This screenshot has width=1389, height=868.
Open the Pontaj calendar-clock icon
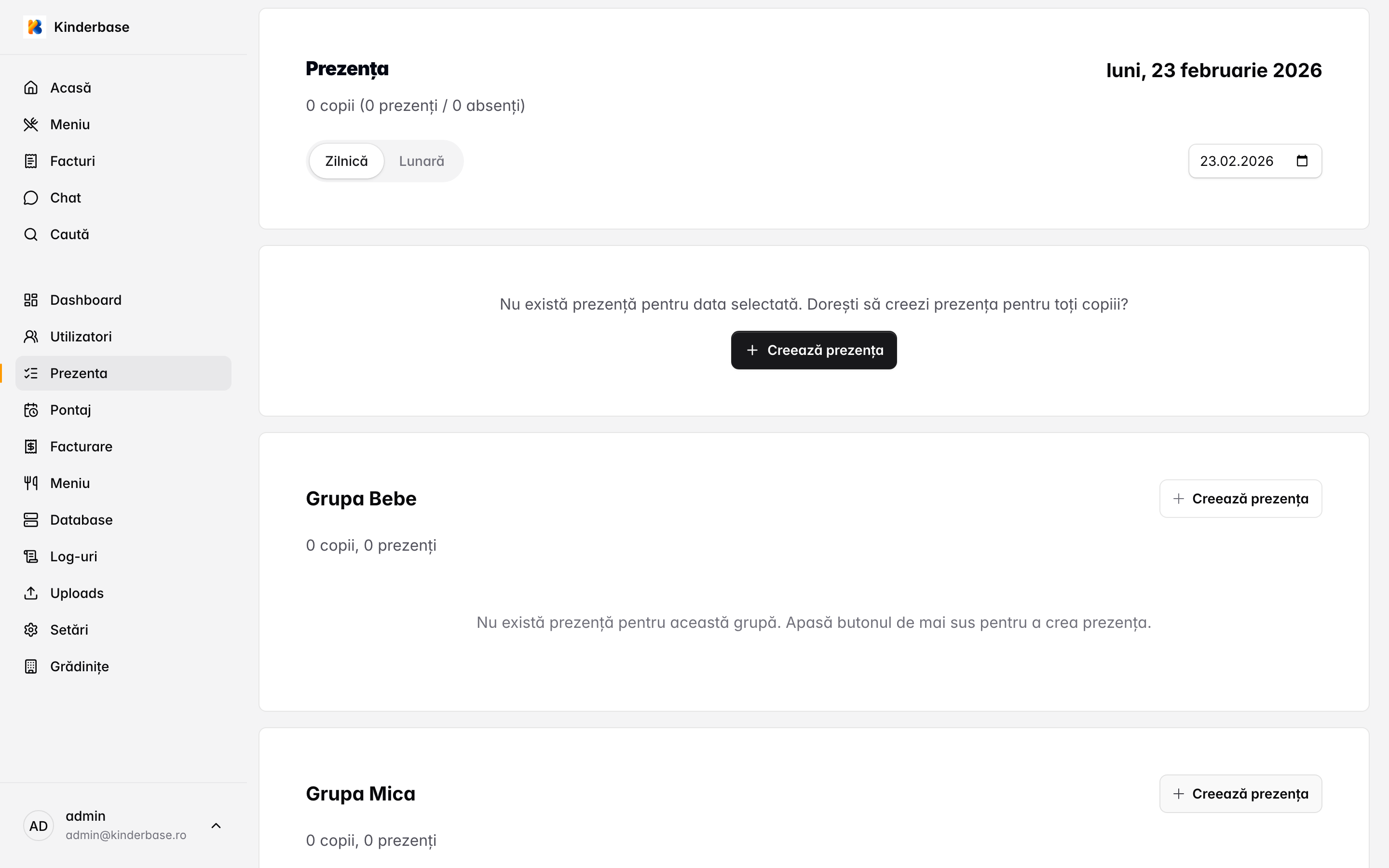[31, 410]
